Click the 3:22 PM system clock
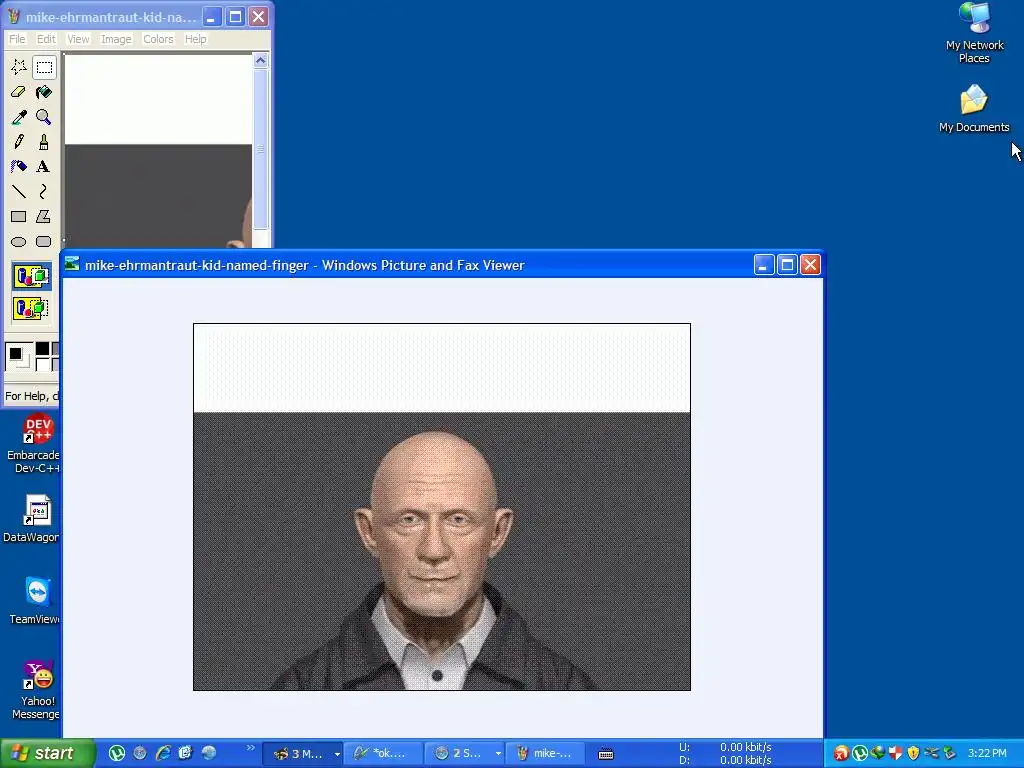Screen dimensions: 1024x768 pyautogui.click(x=987, y=754)
